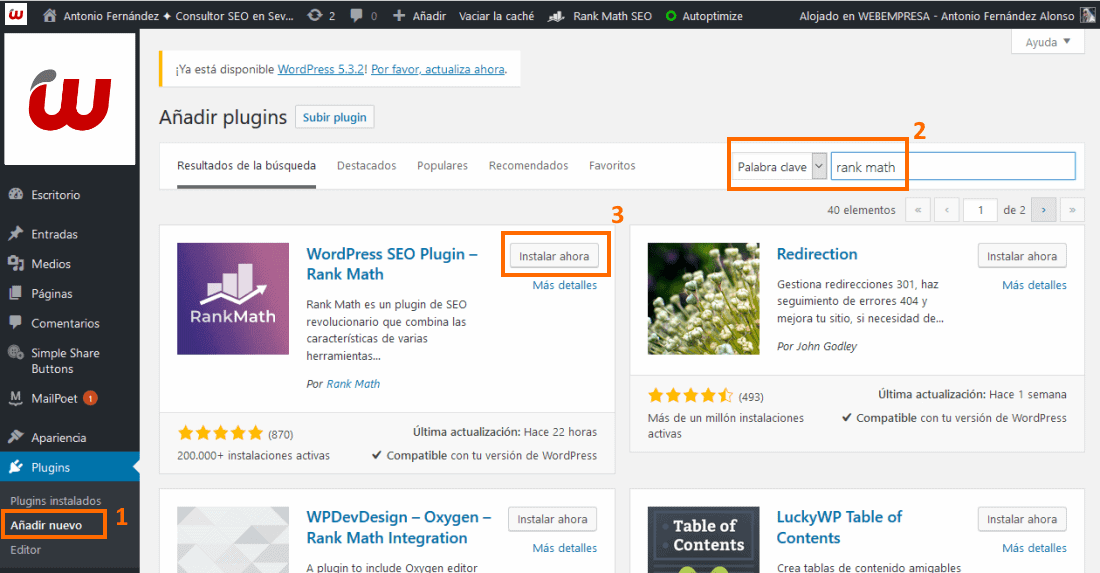Image resolution: width=1100 pixels, height=573 pixels.
Task: Switch to the Populares tab
Action: coord(442,166)
